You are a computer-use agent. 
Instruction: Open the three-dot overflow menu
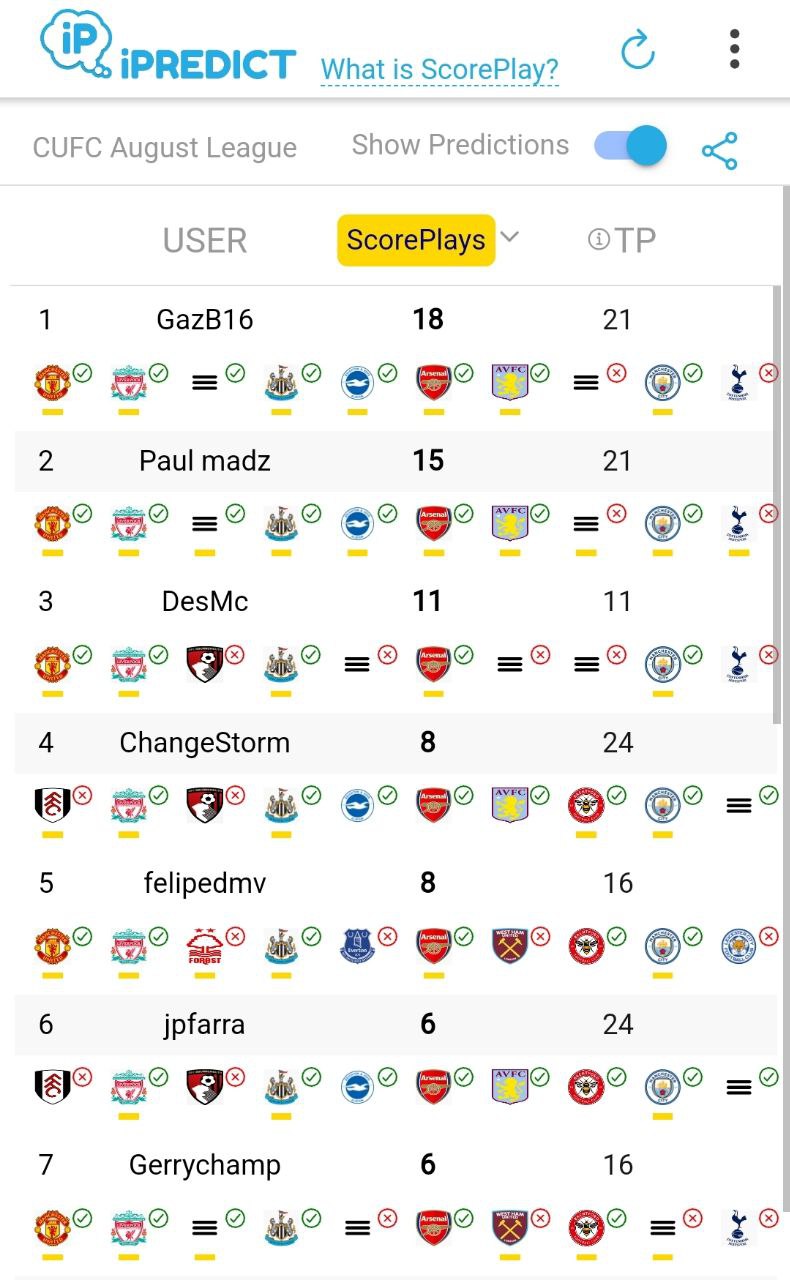[735, 49]
